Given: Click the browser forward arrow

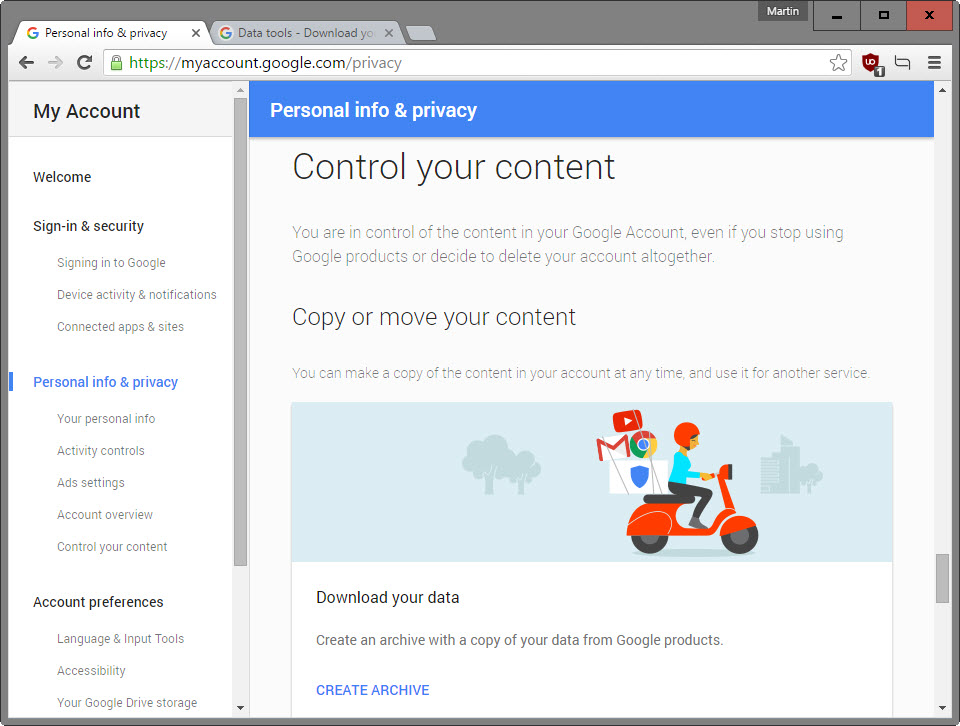Looking at the screenshot, I should click(x=55, y=62).
